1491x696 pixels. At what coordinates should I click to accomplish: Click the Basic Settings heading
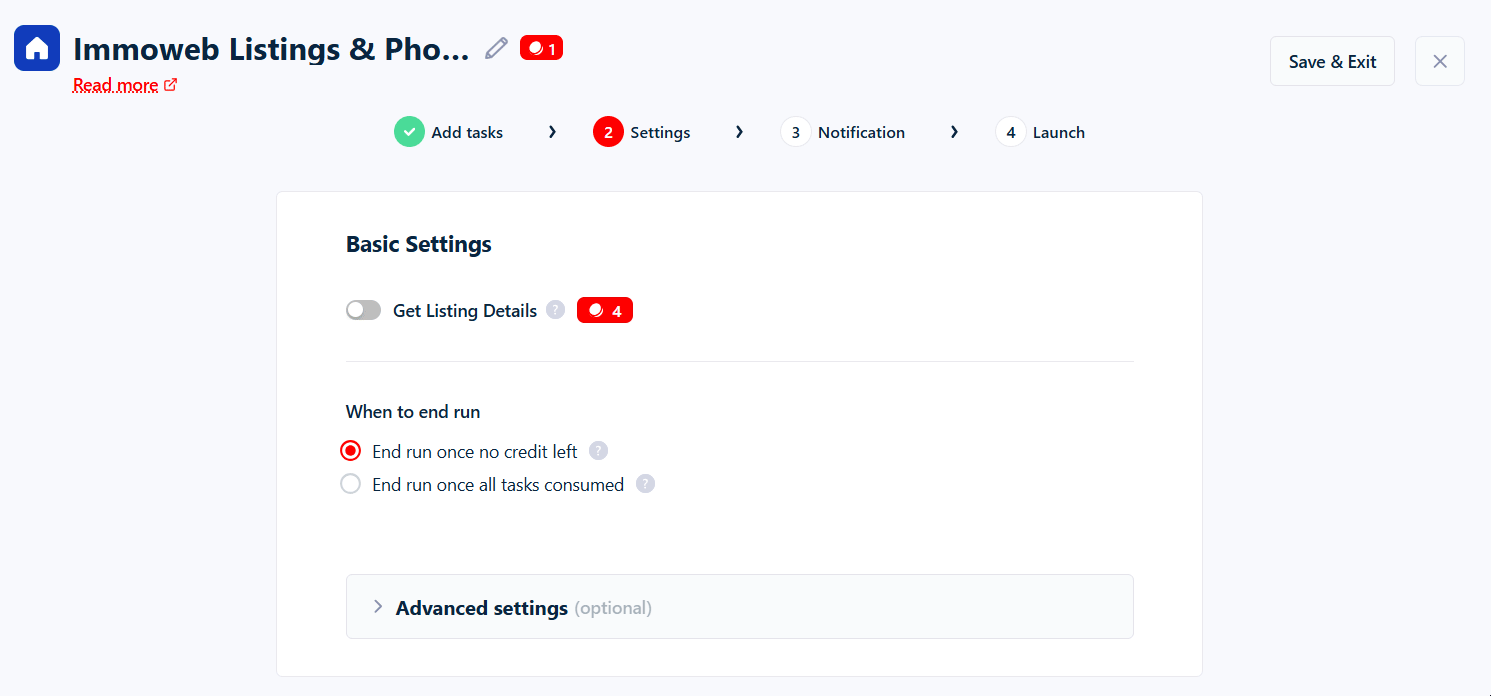point(419,244)
